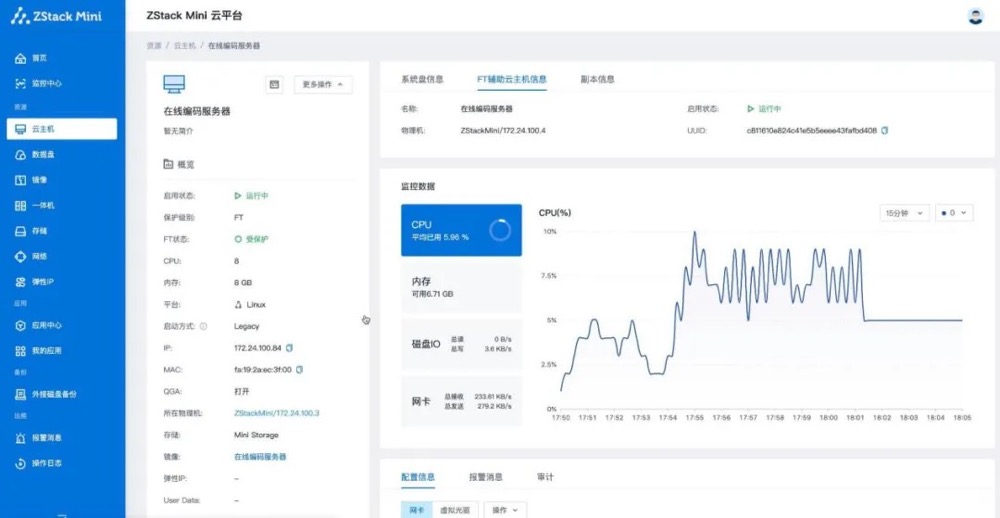Open the 监控中心 sidebar icon

pos(20,84)
